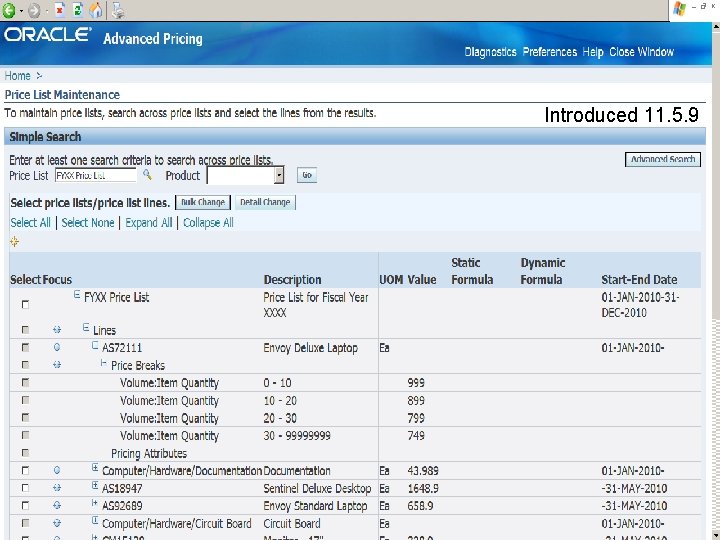Click the focus icon in the AS72111 row
720x540 pixels.
[57, 347]
